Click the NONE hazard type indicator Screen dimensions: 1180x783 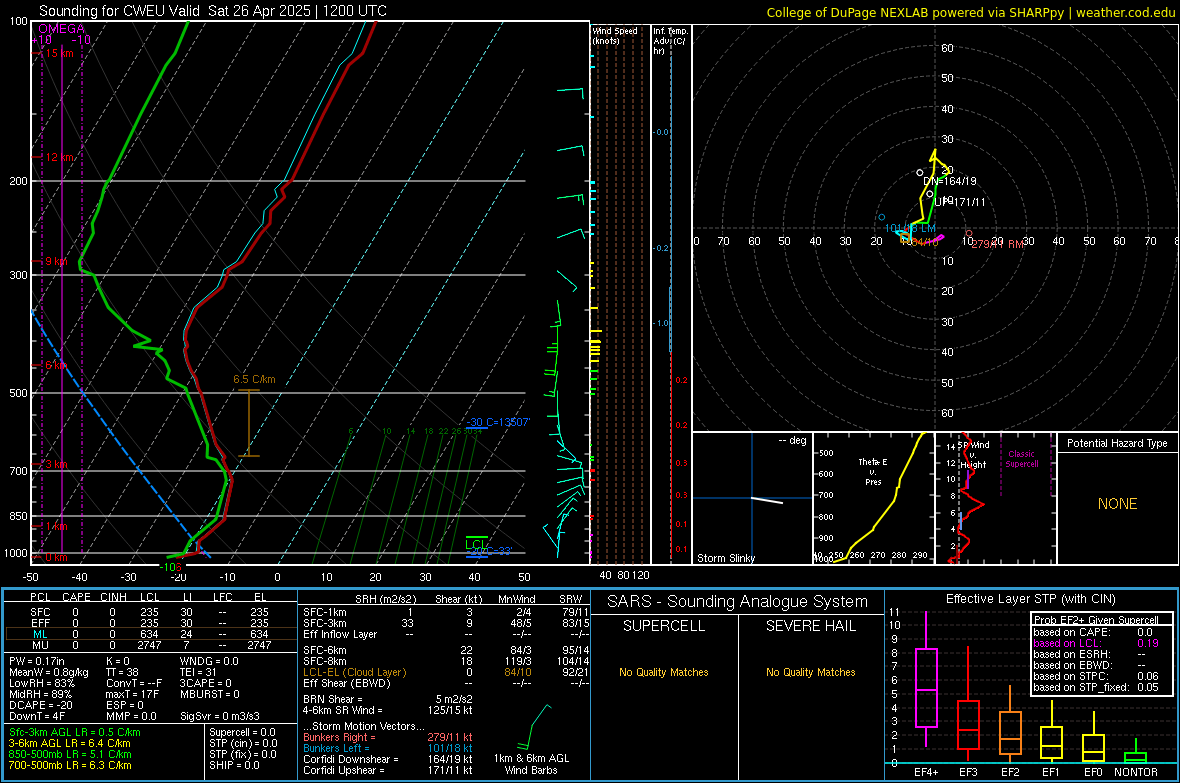pyautogui.click(x=1118, y=504)
